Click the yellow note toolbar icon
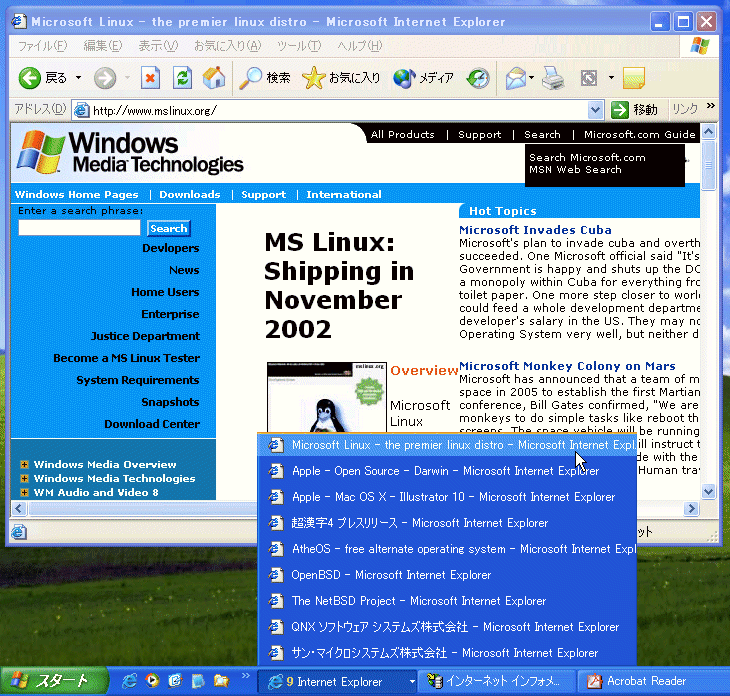Viewport: 730px width, 696px height. point(634,78)
